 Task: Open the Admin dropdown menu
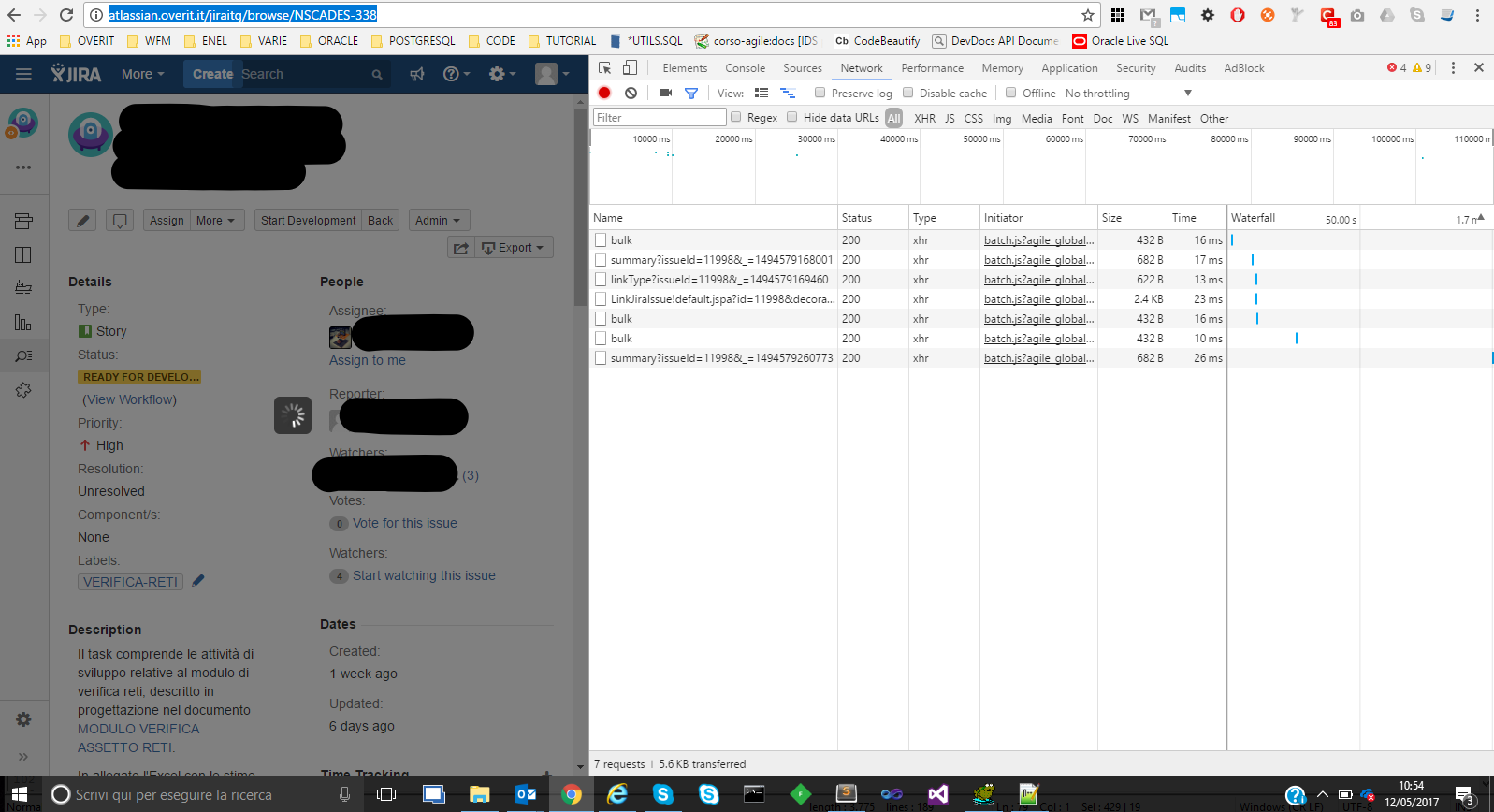coord(439,221)
